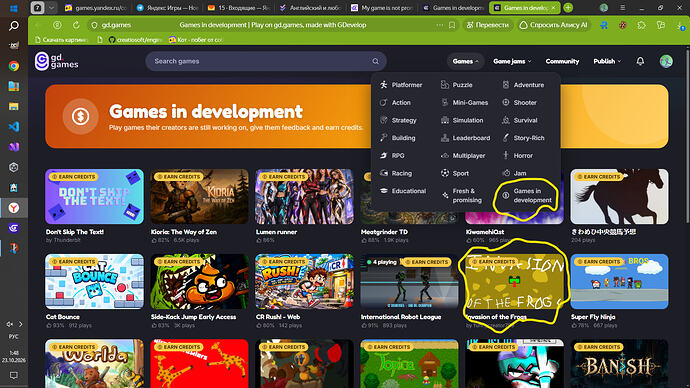Image resolution: width=690 pixels, height=388 pixels.
Task: Open creatiosoft/engine bookmark
Action: pyautogui.click(x=135, y=40)
